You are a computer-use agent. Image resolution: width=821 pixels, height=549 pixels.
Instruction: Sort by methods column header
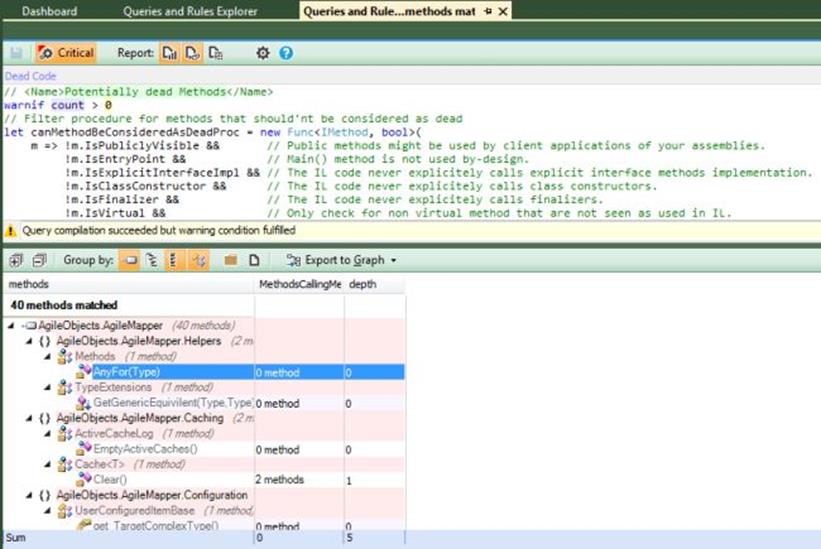pos(129,284)
